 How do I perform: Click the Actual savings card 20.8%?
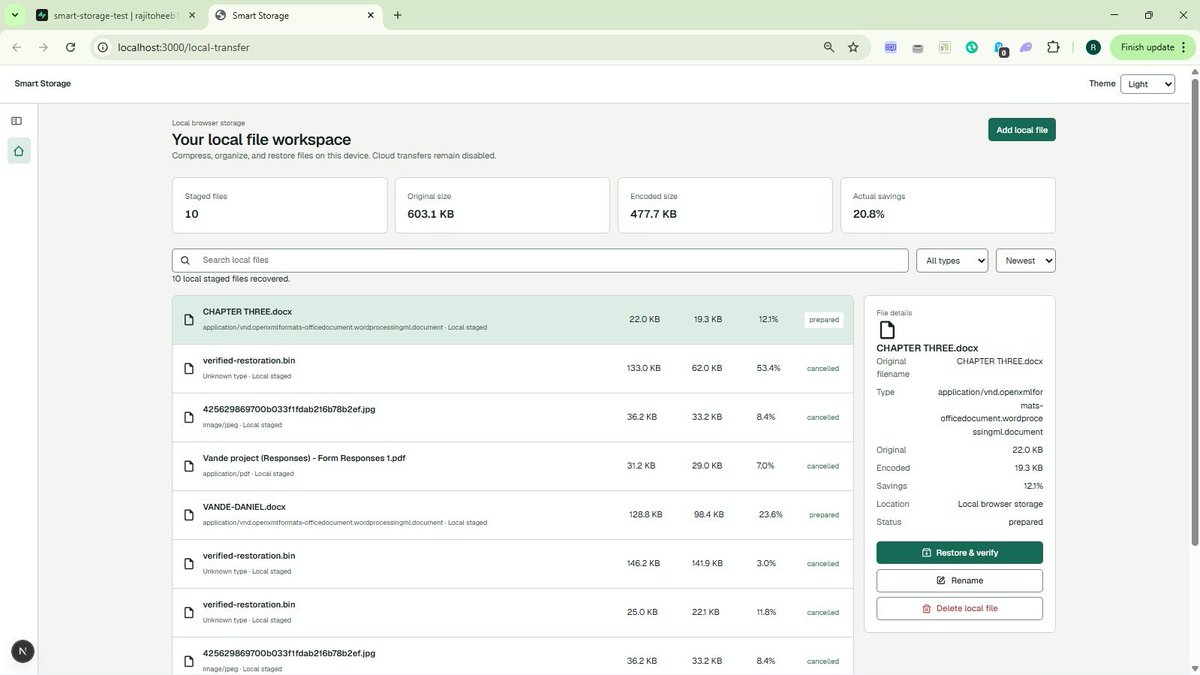948,206
